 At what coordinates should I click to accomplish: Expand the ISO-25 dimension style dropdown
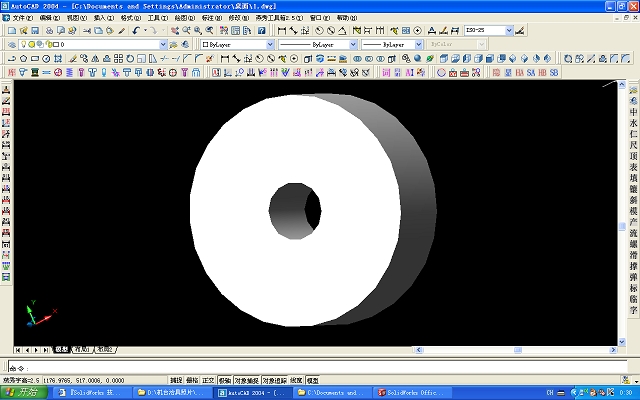tap(509, 31)
